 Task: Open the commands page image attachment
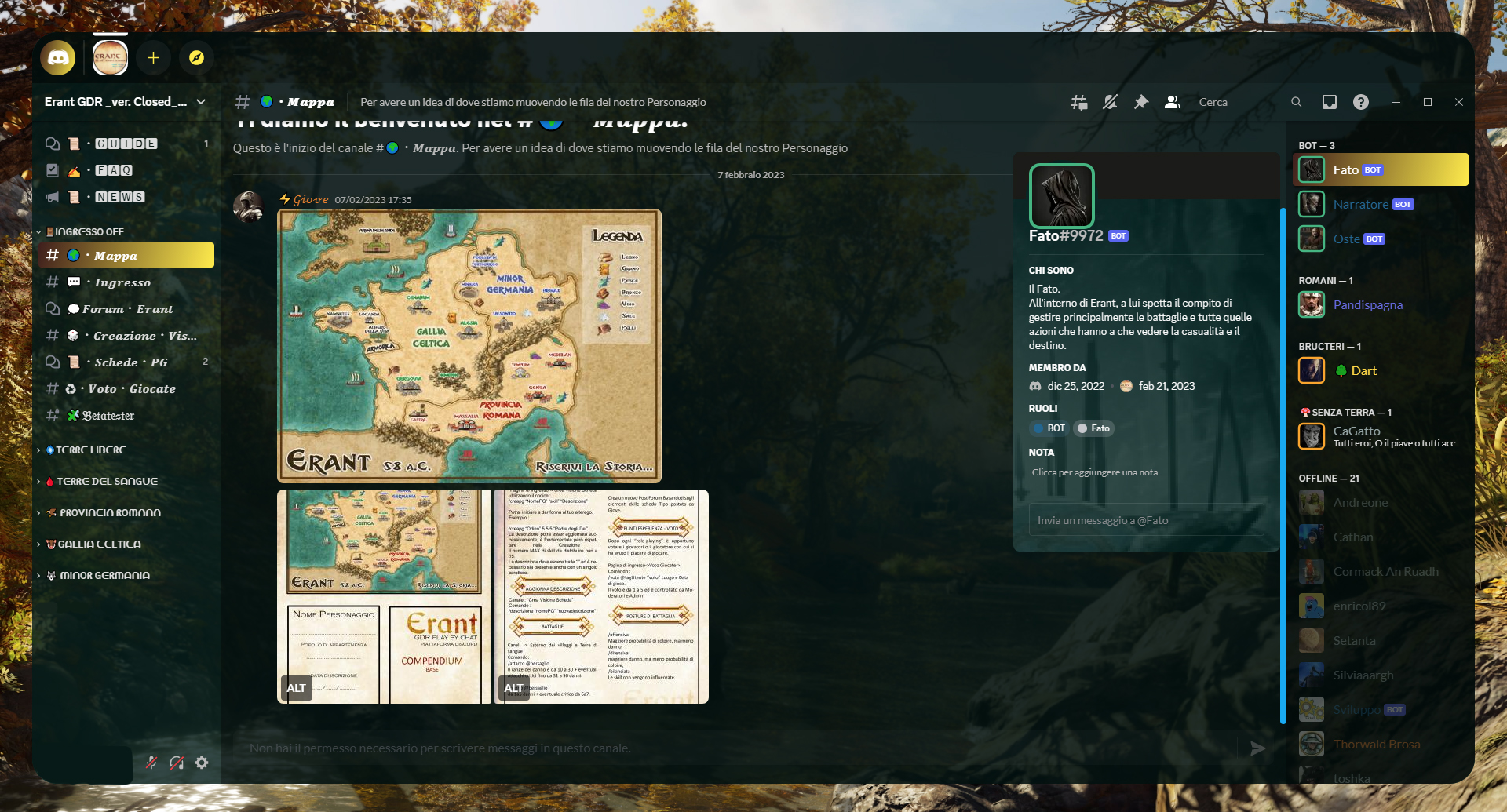click(x=602, y=596)
